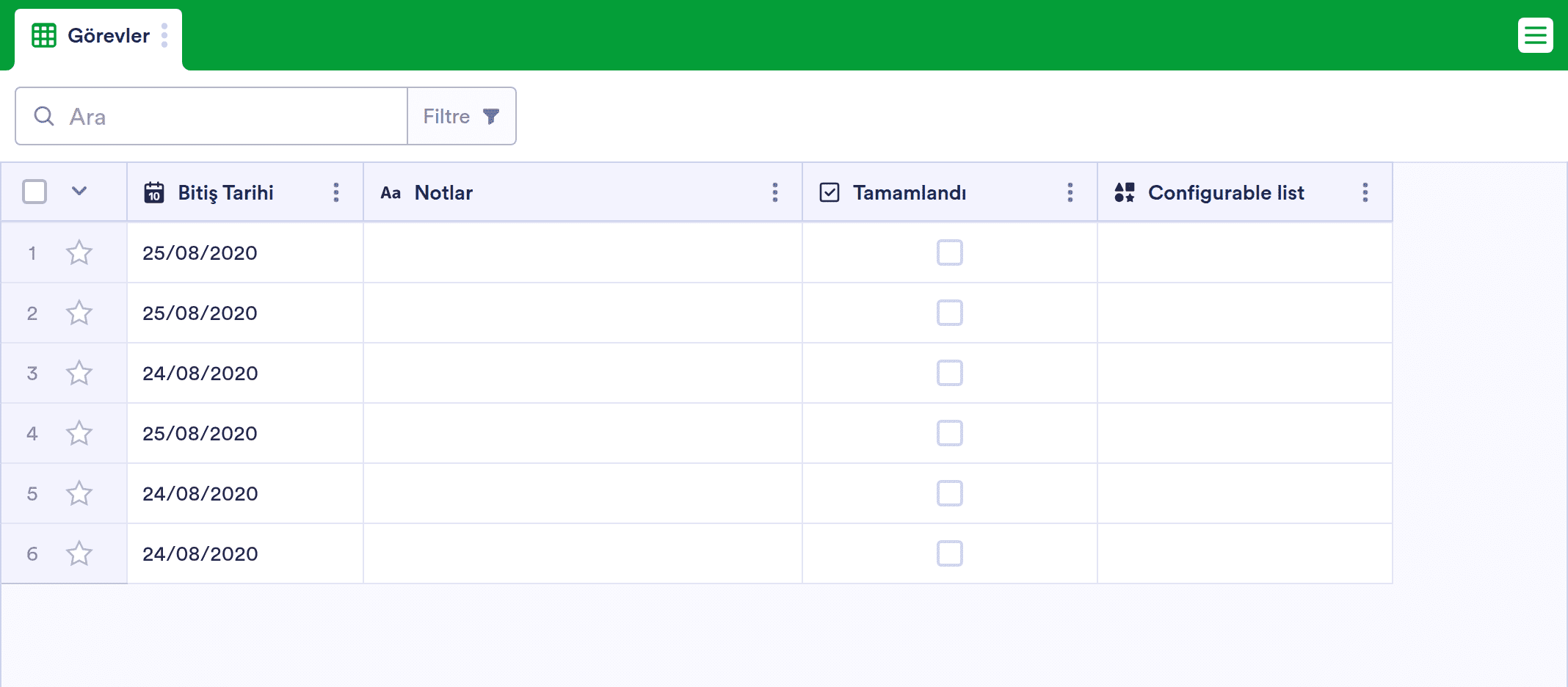This screenshot has width=1568, height=687.
Task: Click the Bitiş Tarihi column header
Action: point(225,192)
